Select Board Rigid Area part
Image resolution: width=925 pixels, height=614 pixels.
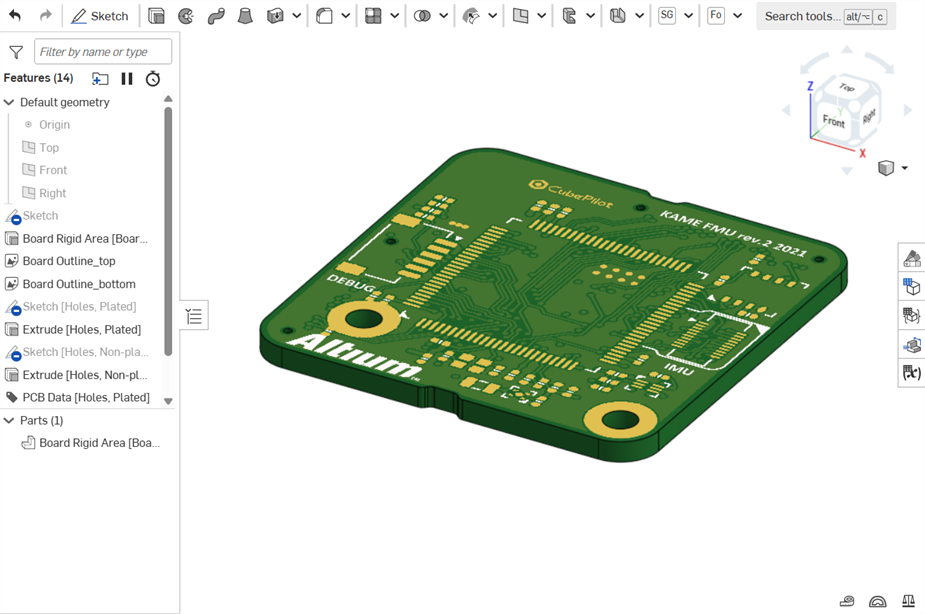99,443
